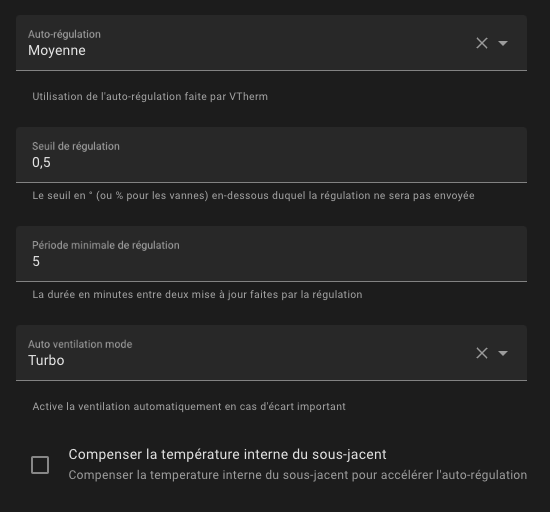550x512 pixels.
Task: Focus the Seuil de régulation field
Action: click(271, 155)
